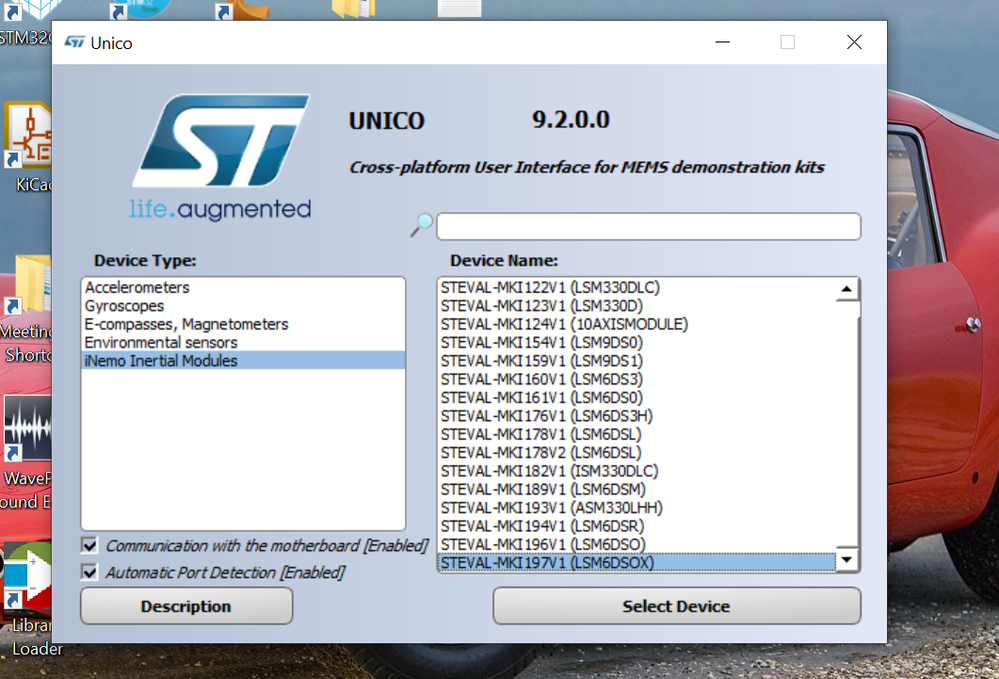Screen dimensions: 999x679
Task: Select STEVAL-MKI160V1 (LSM6DS3) device
Action: pos(636,379)
